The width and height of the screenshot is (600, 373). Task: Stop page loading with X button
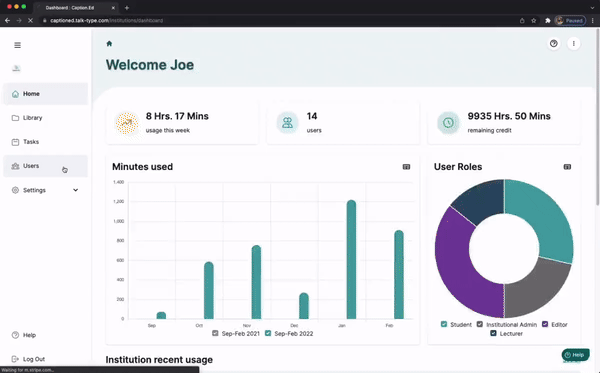(31, 20)
